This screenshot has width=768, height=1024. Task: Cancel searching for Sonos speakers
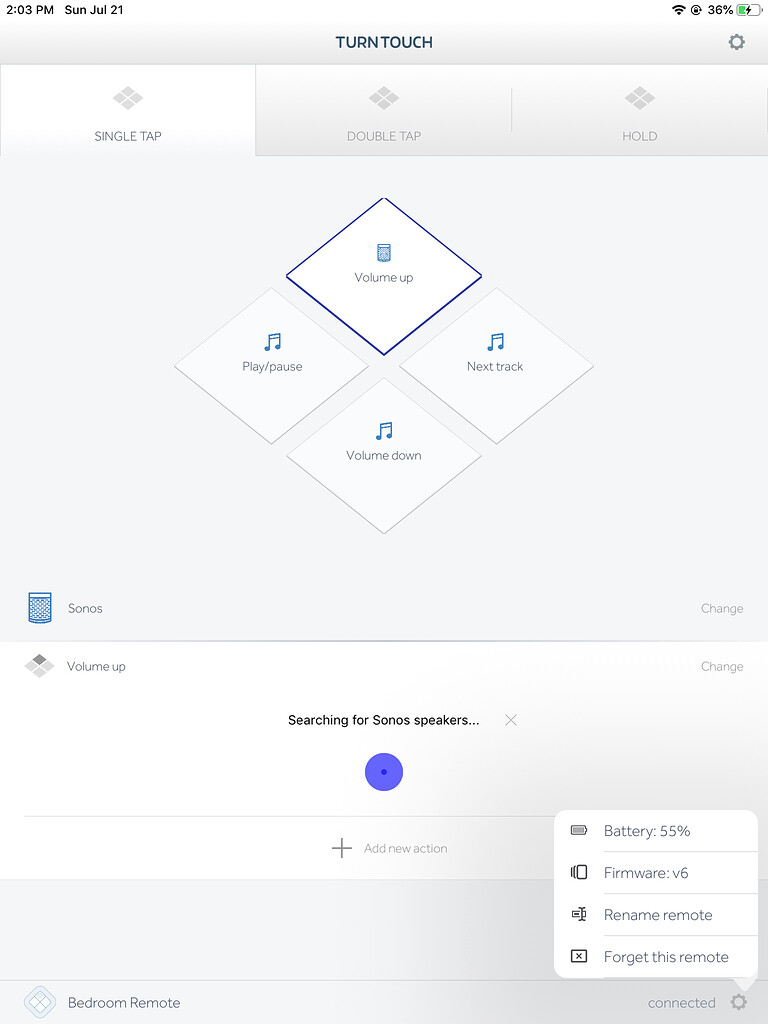(511, 720)
